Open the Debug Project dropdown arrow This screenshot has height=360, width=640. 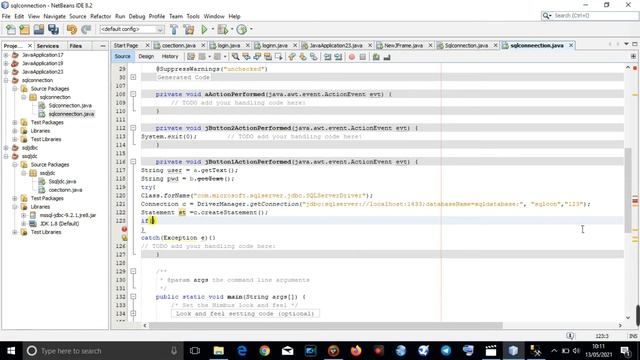pyautogui.click(x=231, y=29)
